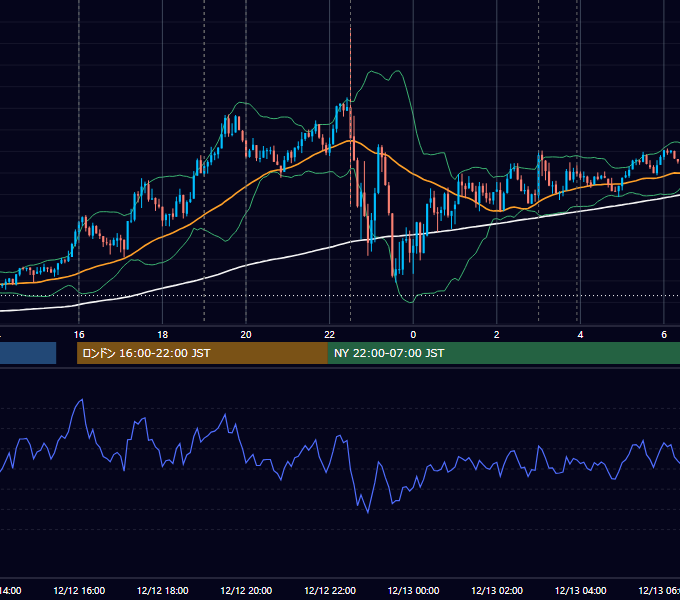
Task: Click the 18 hour label on chart axis
Action: click(x=162, y=334)
